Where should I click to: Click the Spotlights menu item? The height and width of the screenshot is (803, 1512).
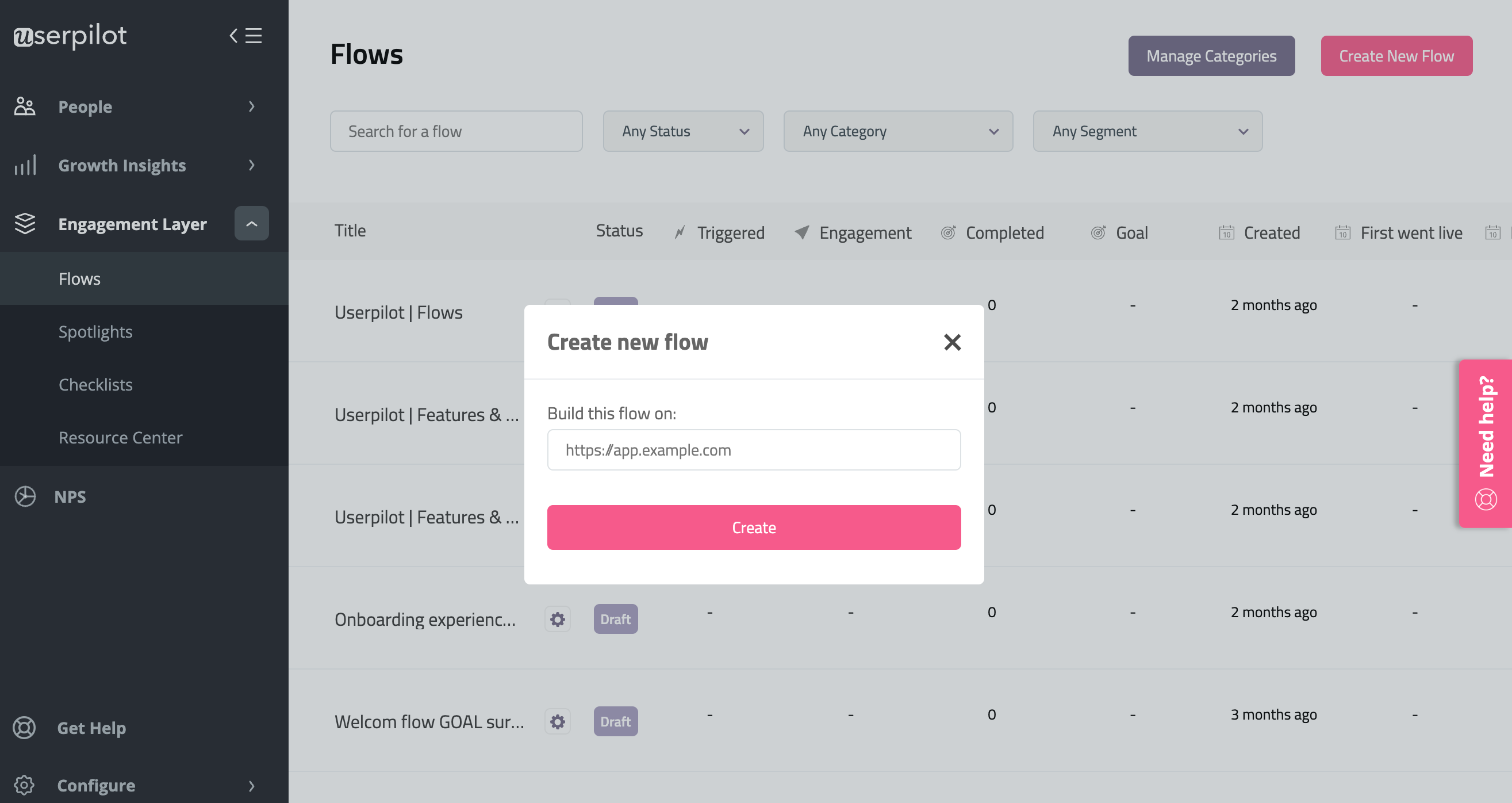click(x=96, y=331)
